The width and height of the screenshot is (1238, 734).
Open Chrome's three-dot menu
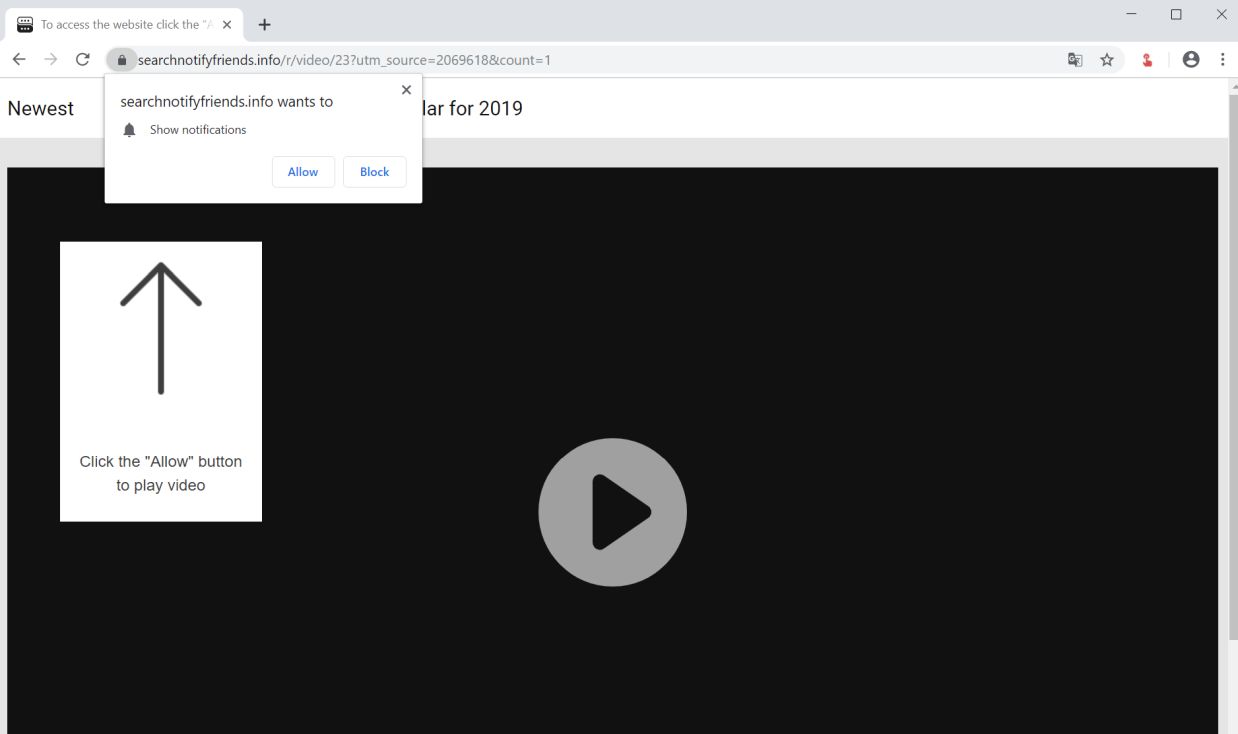pyautogui.click(x=1223, y=60)
